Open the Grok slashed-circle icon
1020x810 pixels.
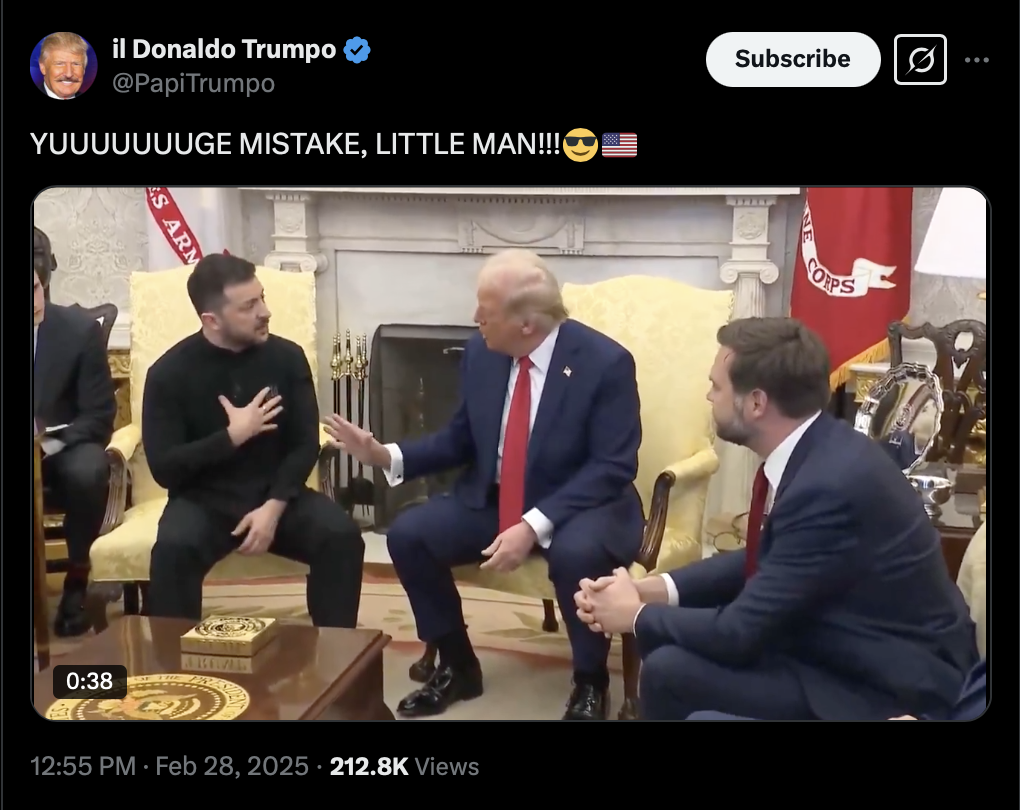click(x=920, y=59)
